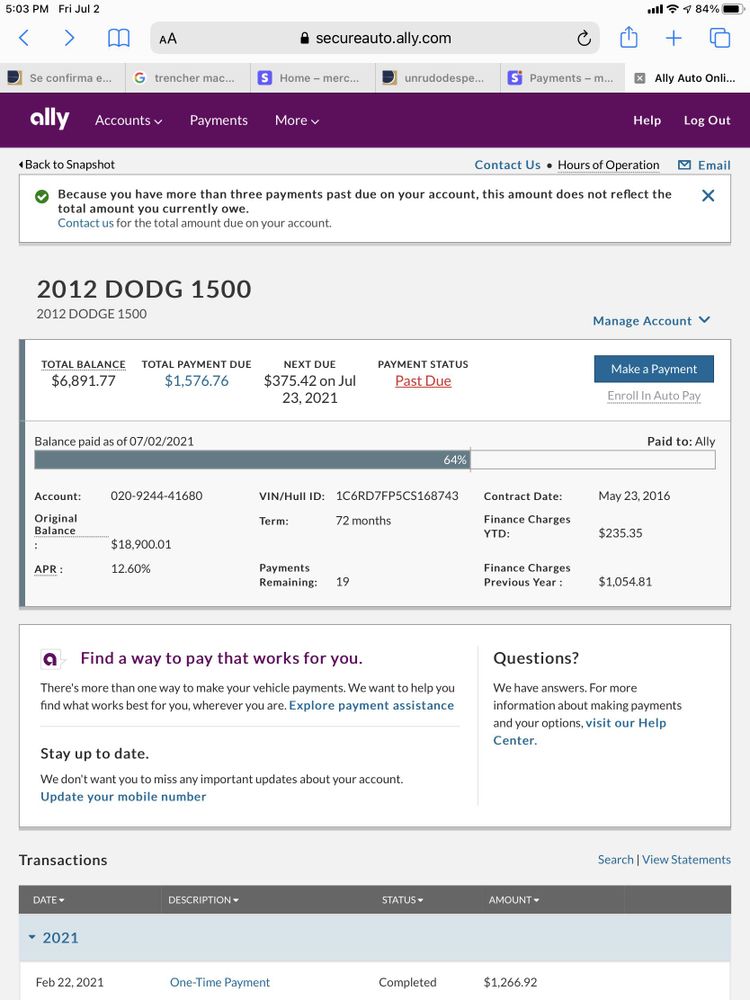Open the Accounts dropdown menu

(x=128, y=121)
